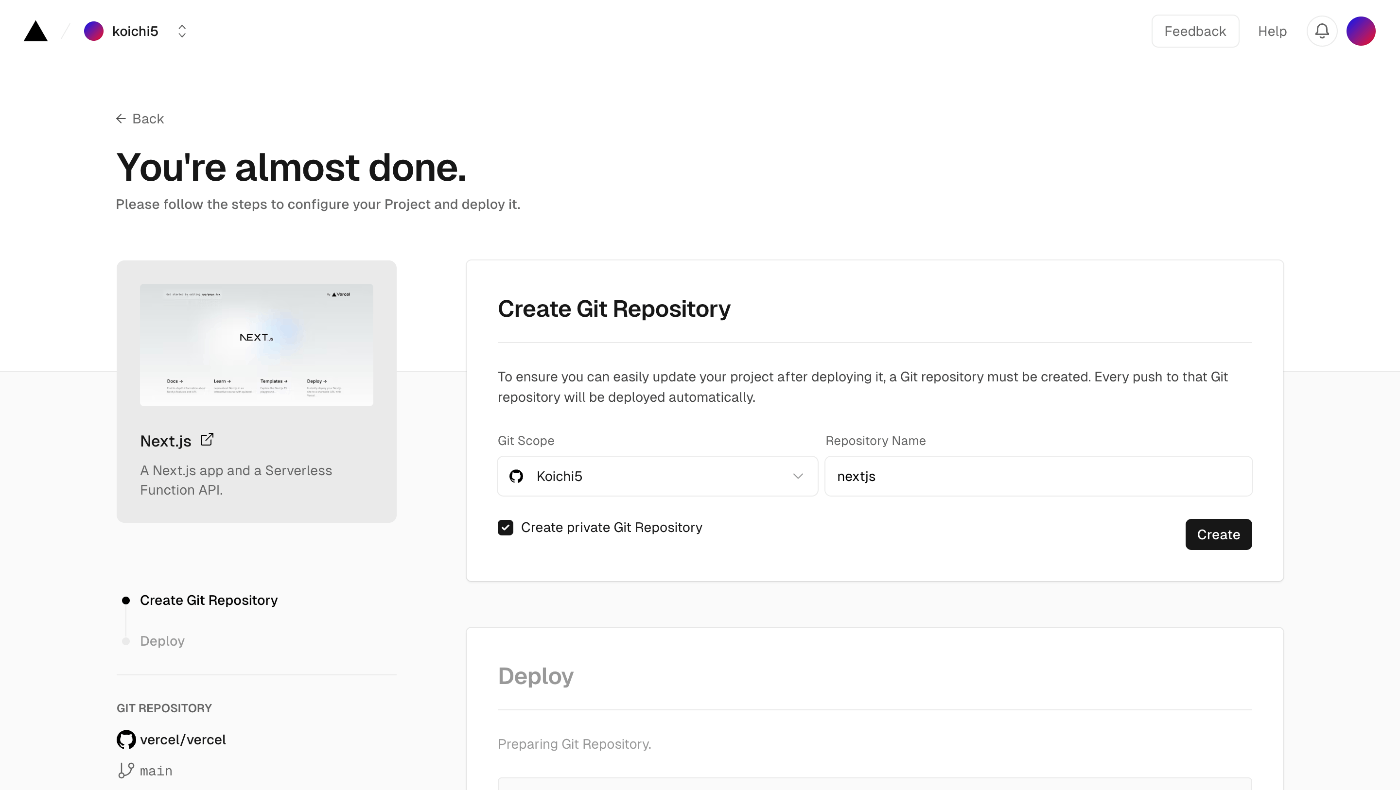The image size is (1400, 790).
Task: Open the user profile avatar menu
Action: point(1361,31)
